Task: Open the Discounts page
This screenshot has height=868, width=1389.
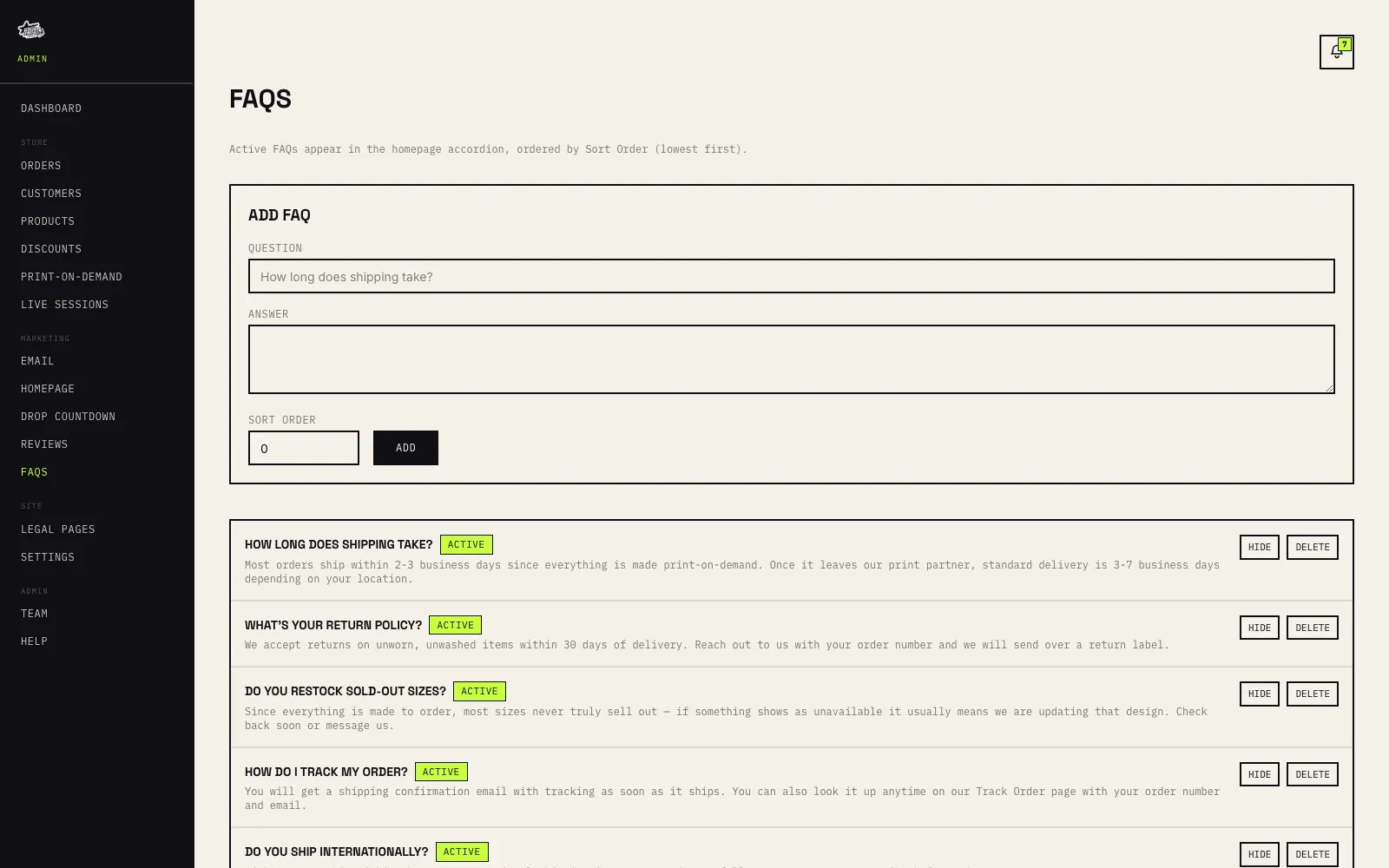Action: [51, 249]
